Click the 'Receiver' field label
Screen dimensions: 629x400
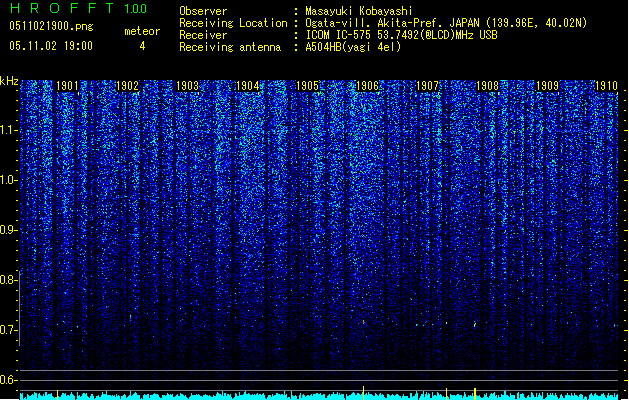(x=203, y=35)
